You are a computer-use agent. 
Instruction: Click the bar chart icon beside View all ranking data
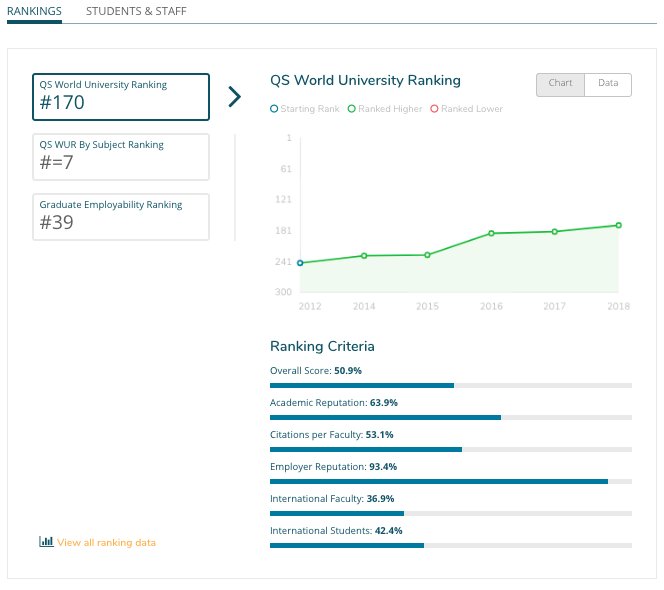pyautogui.click(x=46, y=542)
